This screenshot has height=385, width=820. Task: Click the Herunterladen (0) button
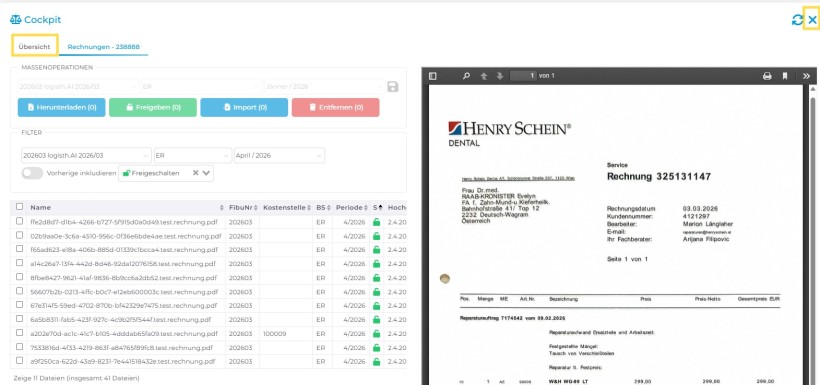tap(62, 107)
